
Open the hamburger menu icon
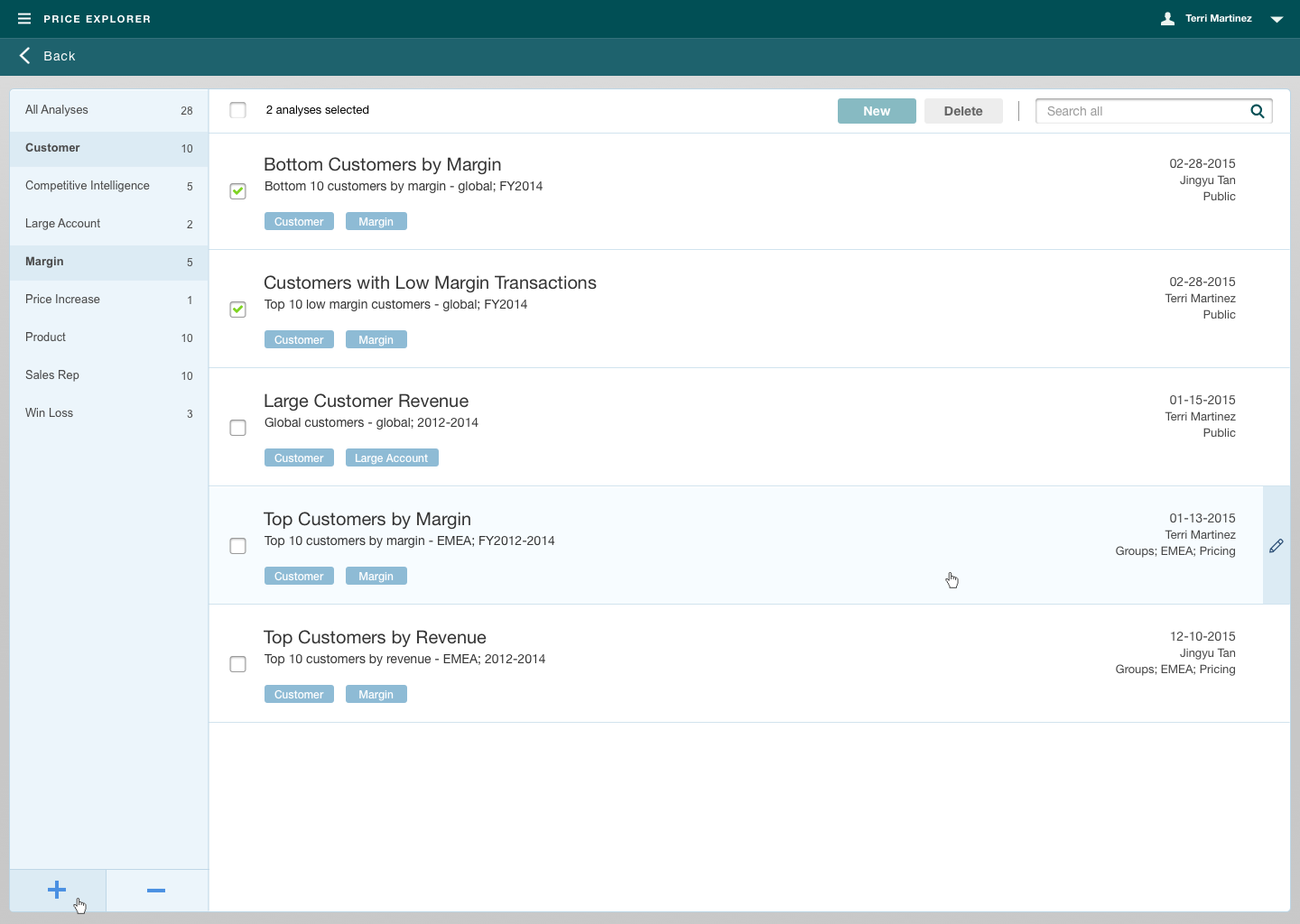click(x=24, y=19)
